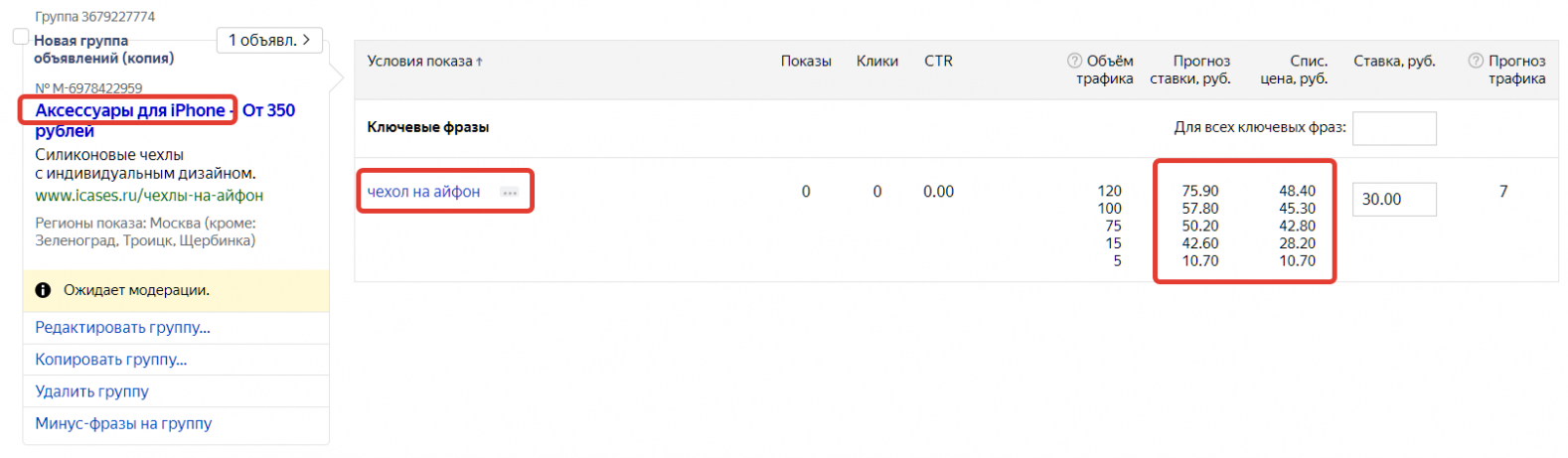Tick the checkbox for Новая группа объявлений
Screen dimensions: 1568x458
tap(21, 37)
